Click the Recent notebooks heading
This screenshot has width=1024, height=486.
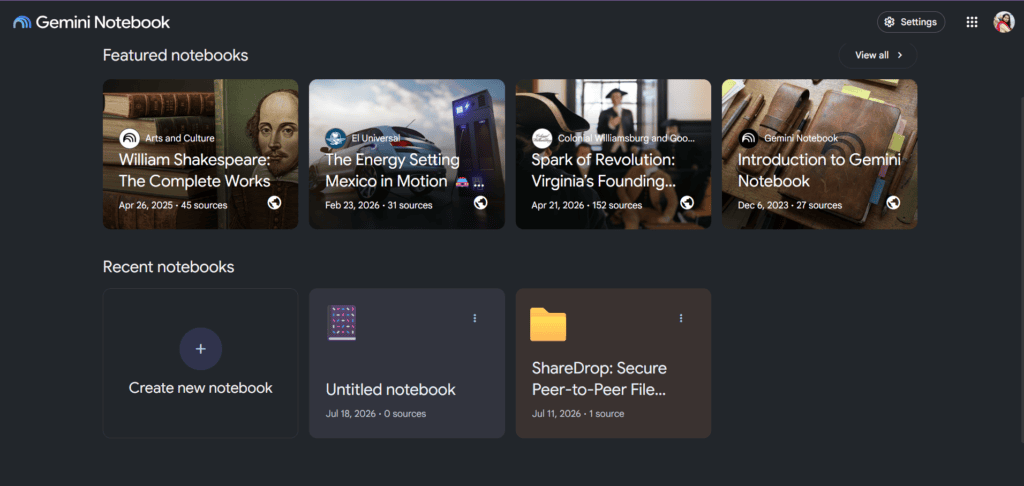168,267
